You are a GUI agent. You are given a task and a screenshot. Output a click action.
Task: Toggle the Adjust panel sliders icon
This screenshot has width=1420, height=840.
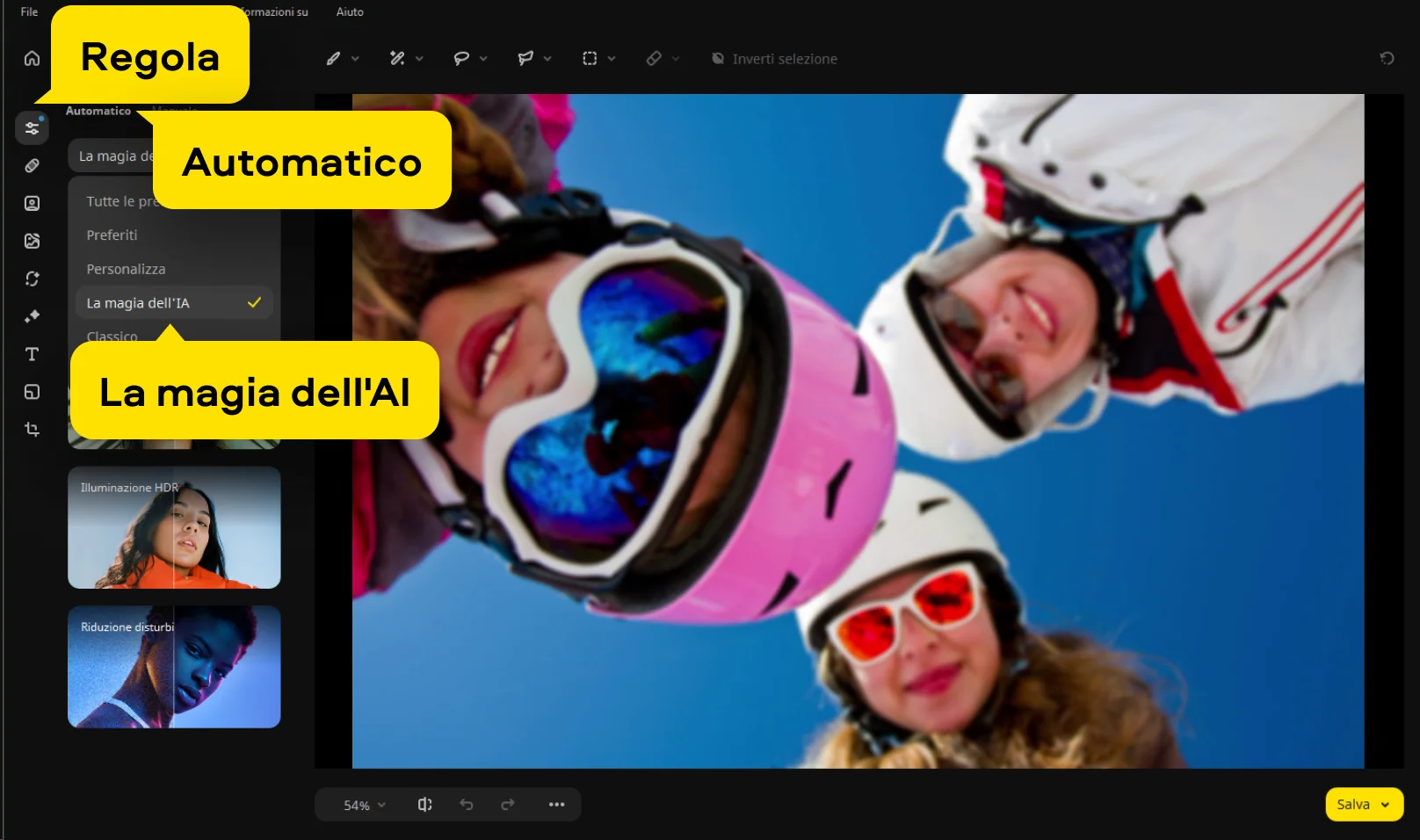(32, 128)
